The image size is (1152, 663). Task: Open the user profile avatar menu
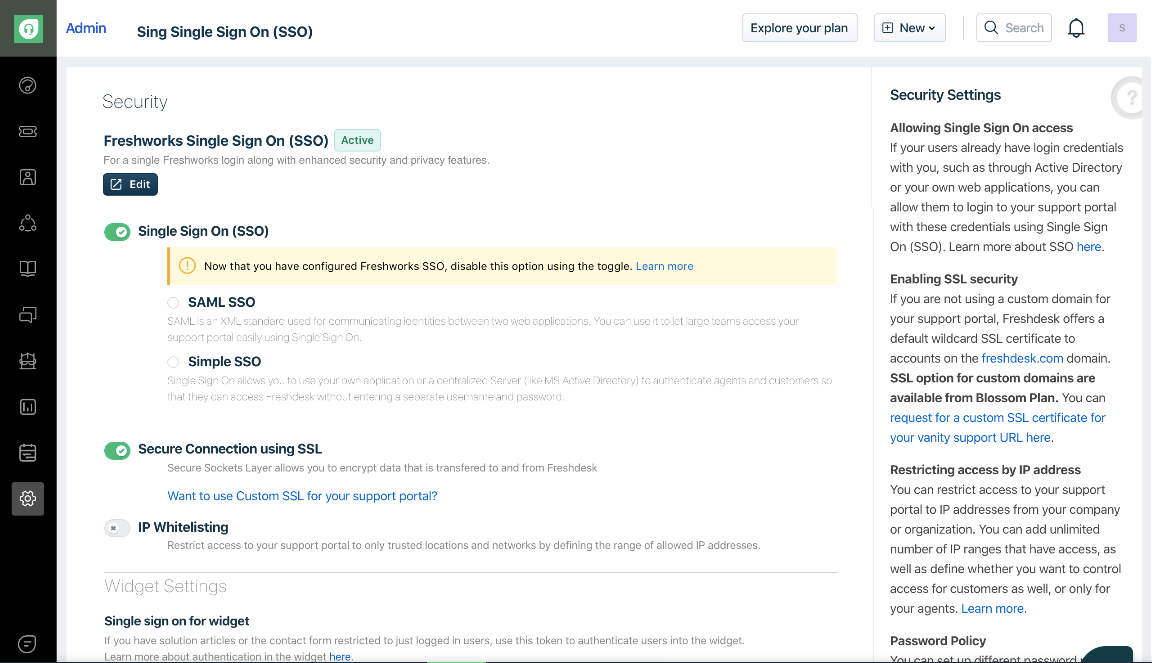pyautogui.click(x=1122, y=28)
